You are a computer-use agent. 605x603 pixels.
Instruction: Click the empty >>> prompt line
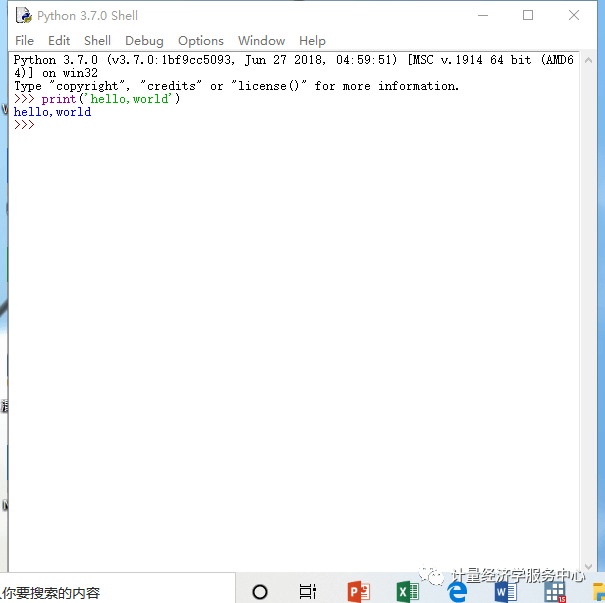(24, 125)
